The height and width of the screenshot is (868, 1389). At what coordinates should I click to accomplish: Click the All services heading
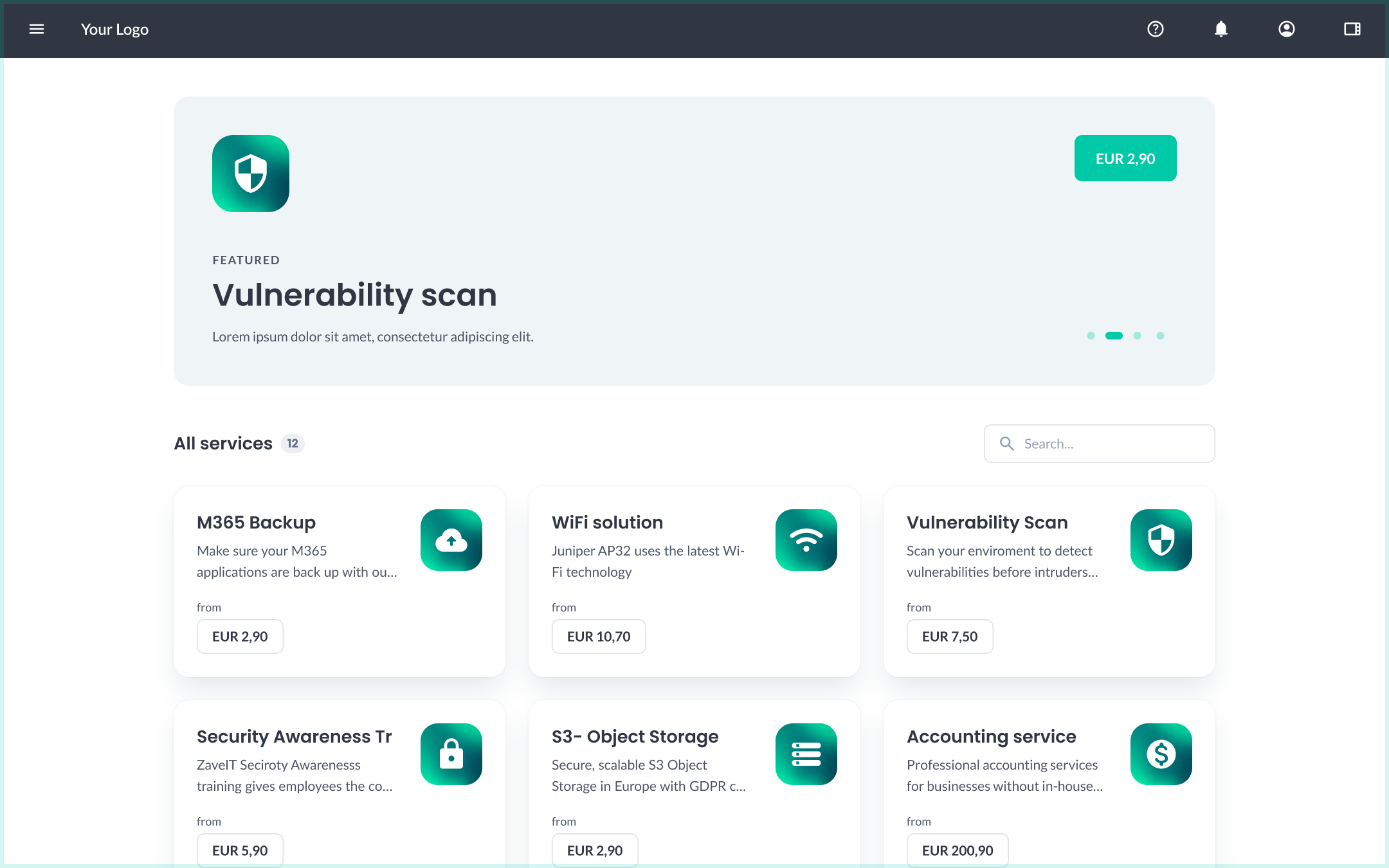223,444
